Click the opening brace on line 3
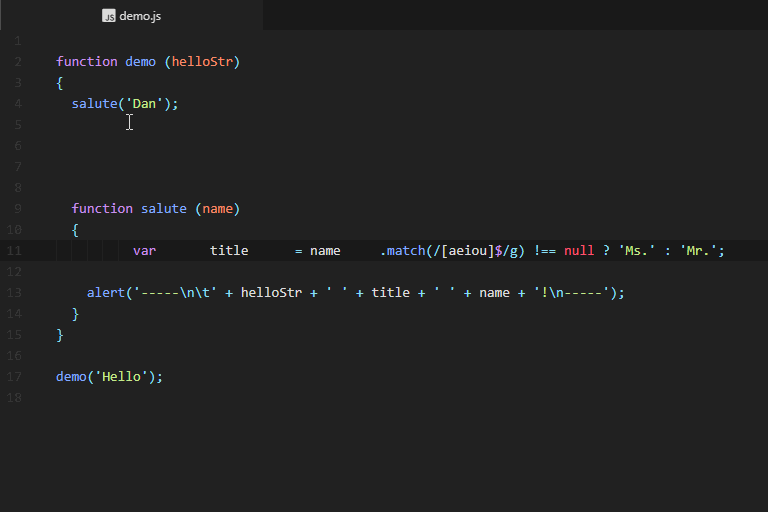Viewport: 768px width, 512px height. click(60, 83)
